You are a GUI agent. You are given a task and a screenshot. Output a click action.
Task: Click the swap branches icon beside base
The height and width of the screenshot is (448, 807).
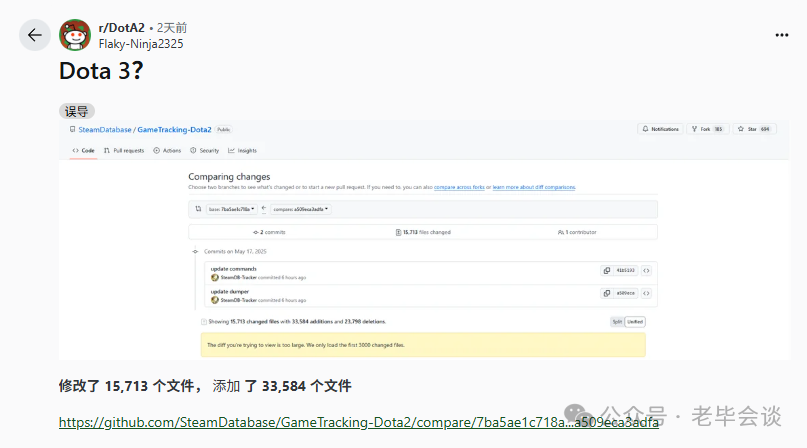(x=198, y=209)
